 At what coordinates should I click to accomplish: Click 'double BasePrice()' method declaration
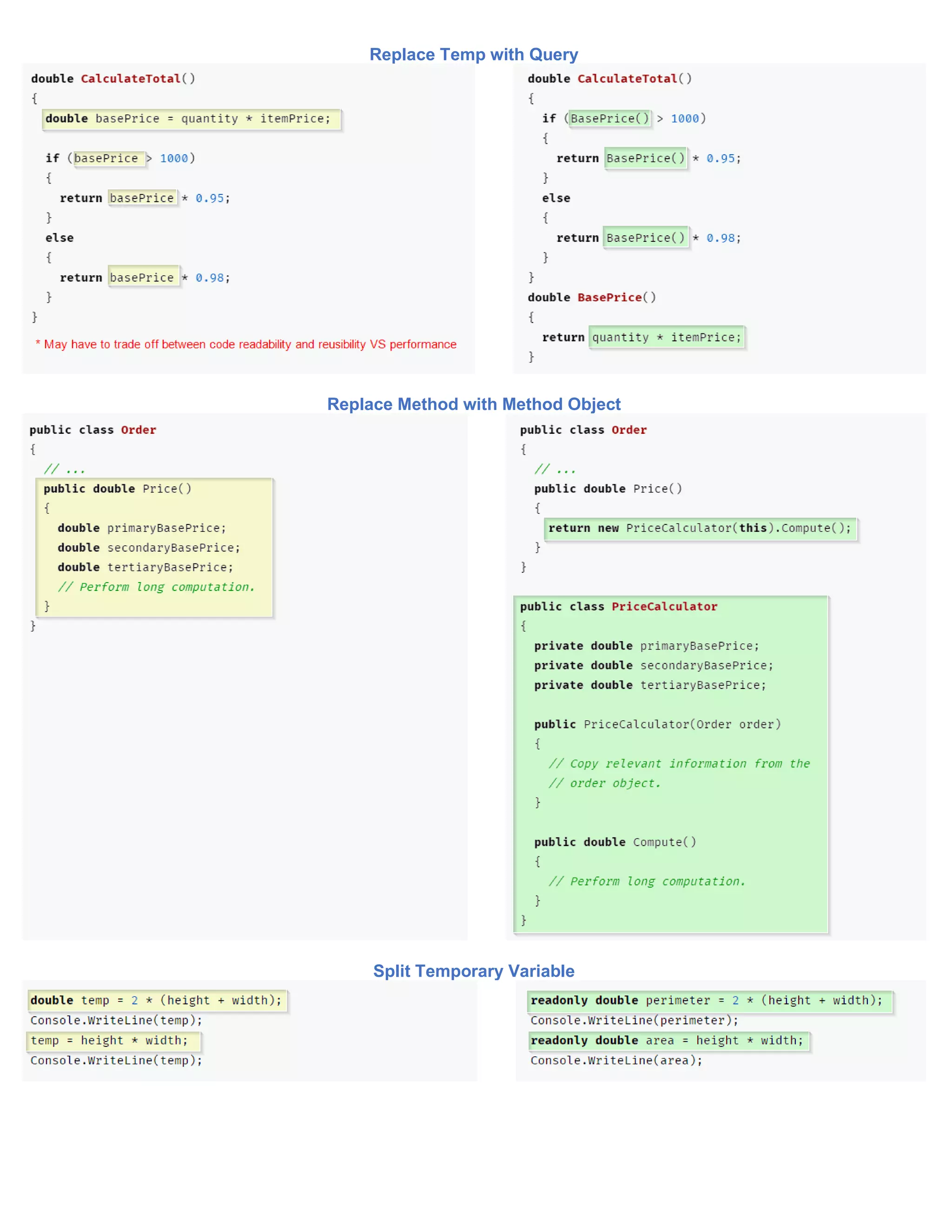(592, 297)
